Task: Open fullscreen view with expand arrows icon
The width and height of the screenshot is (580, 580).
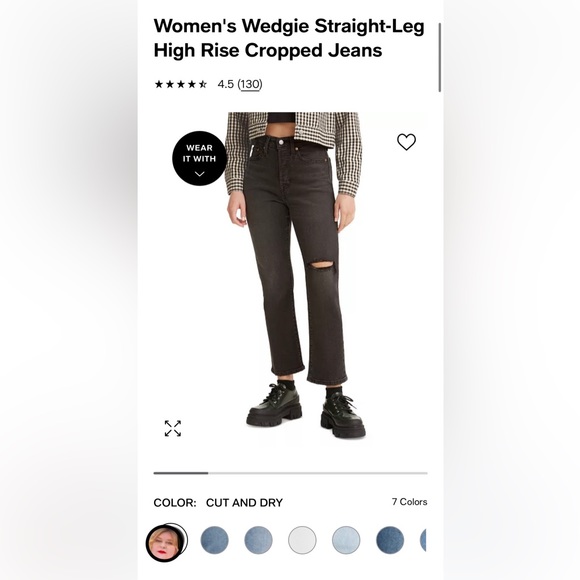Action: [x=173, y=428]
